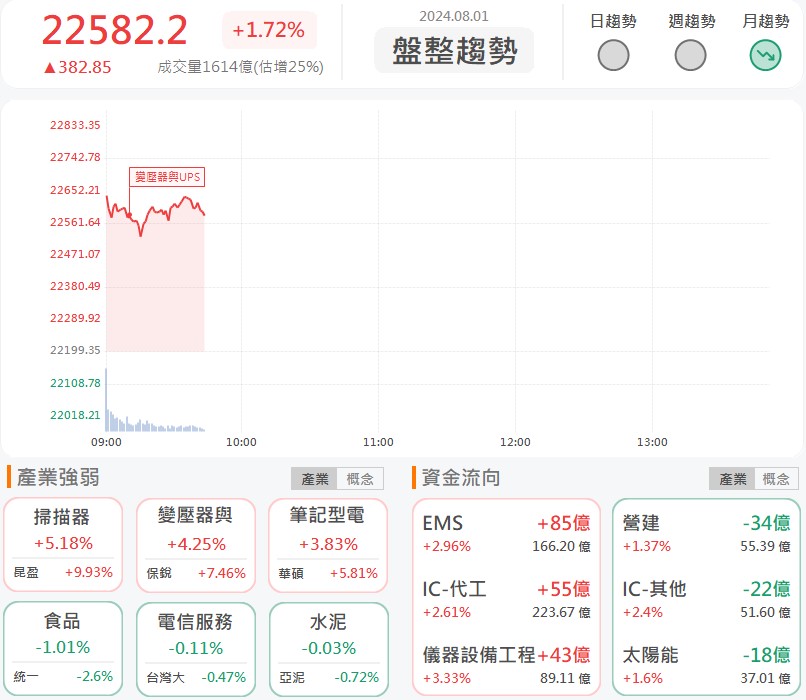Screen dimensions: 806x700
Task: Select 產業 tab under 產業強弱
Action: pyautogui.click(x=314, y=479)
